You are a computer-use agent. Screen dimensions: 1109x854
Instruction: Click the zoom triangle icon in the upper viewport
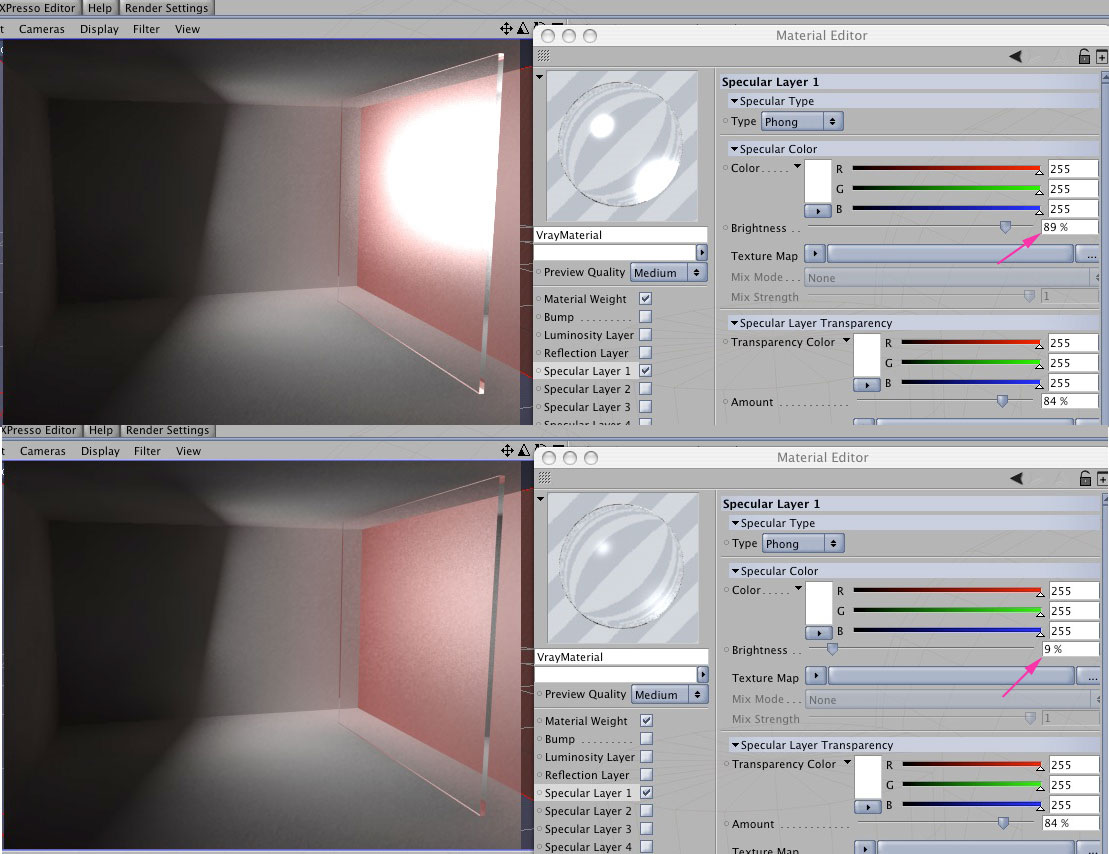(523, 28)
